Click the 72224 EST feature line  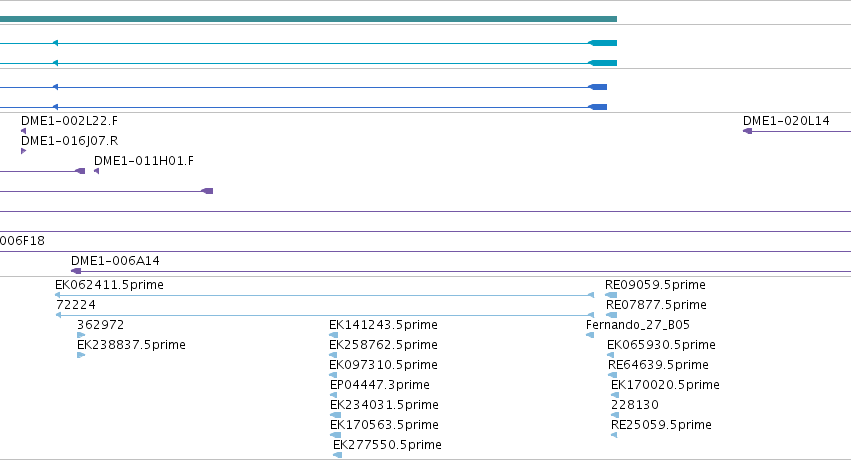pyautogui.click(x=325, y=315)
